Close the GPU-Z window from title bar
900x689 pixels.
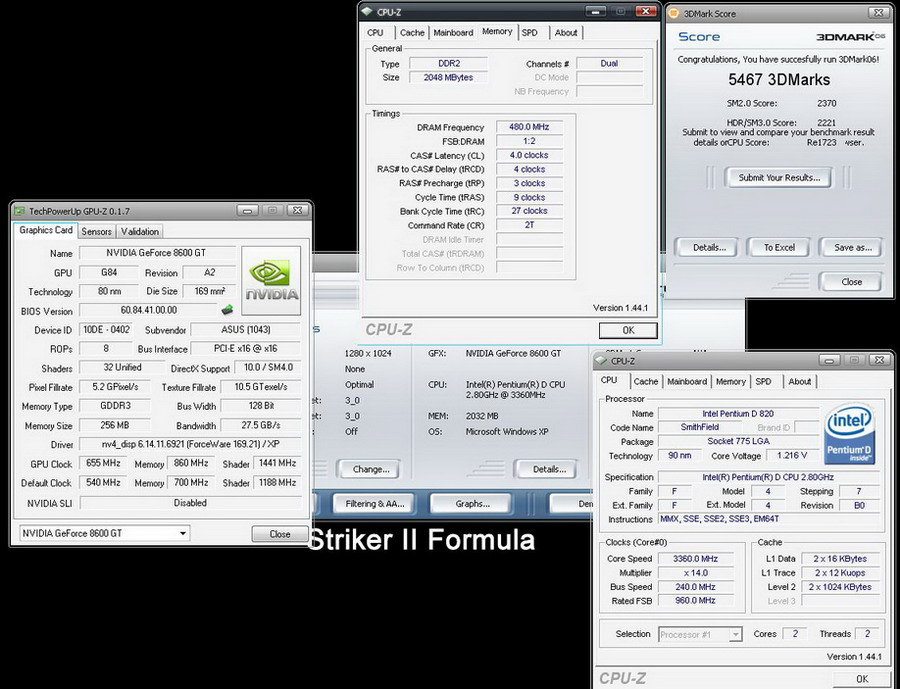pyautogui.click(x=297, y=211)
